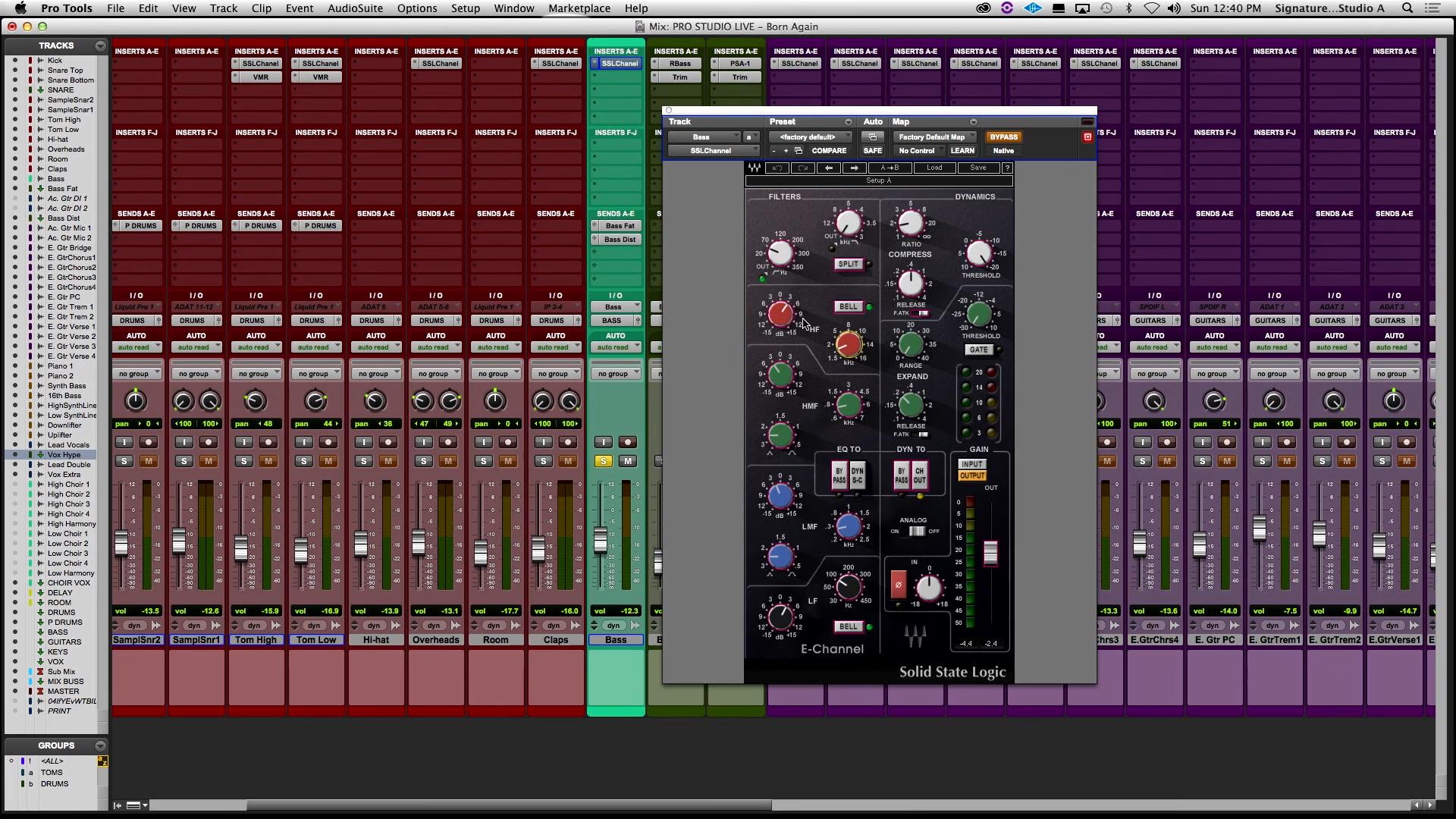Select the next preset plus button
The width and height of the screenshot is (1456, 819).
pos(786,151)
